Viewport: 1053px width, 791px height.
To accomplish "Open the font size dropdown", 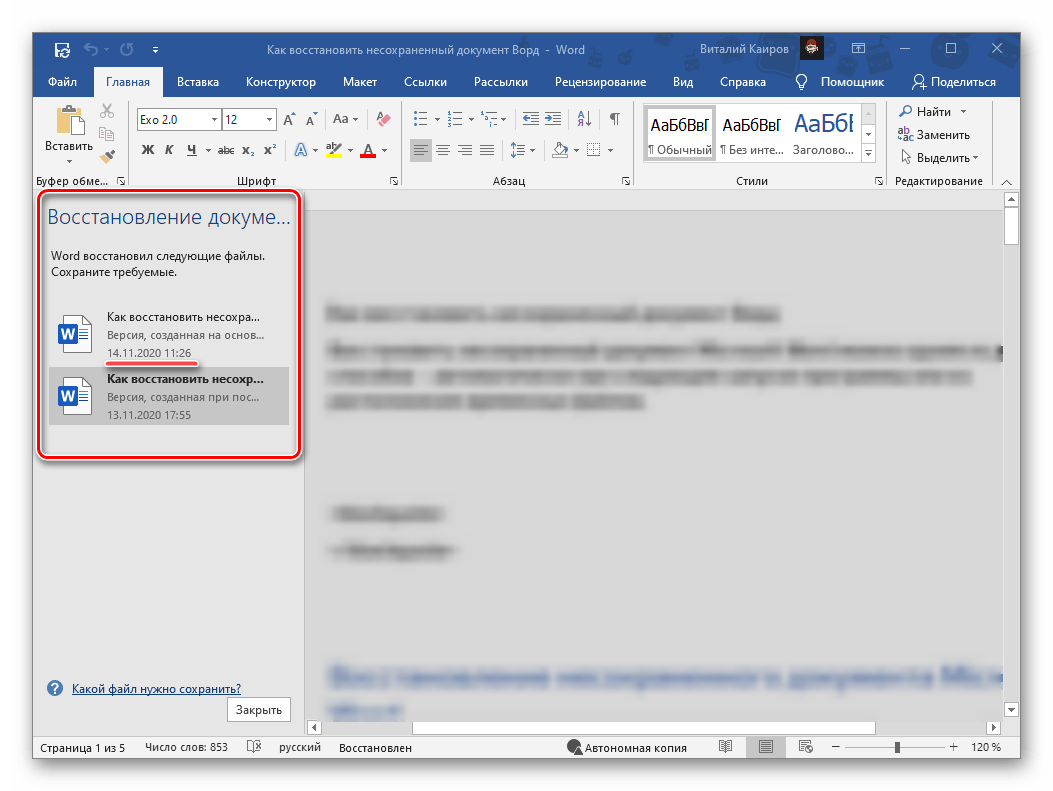I will tap(269, 120).
